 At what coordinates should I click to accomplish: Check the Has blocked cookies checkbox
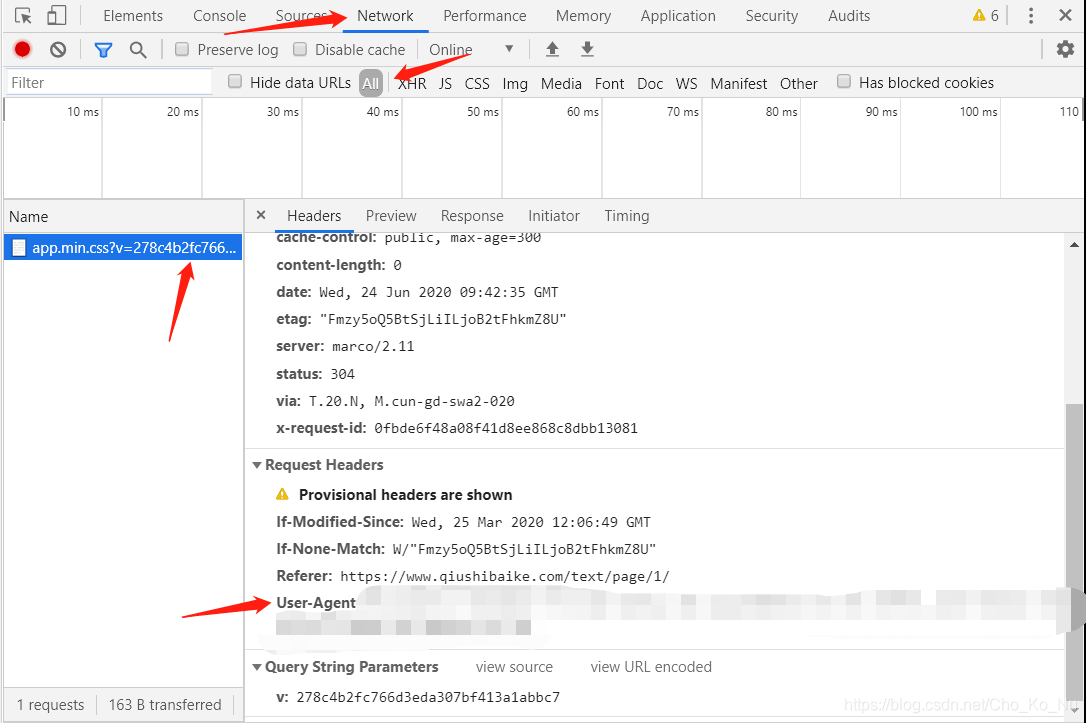(x=844, y=82)
